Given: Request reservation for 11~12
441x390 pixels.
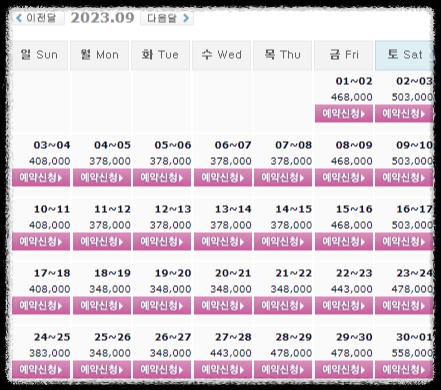Looking at the screenshot, I should pos(102,242).
